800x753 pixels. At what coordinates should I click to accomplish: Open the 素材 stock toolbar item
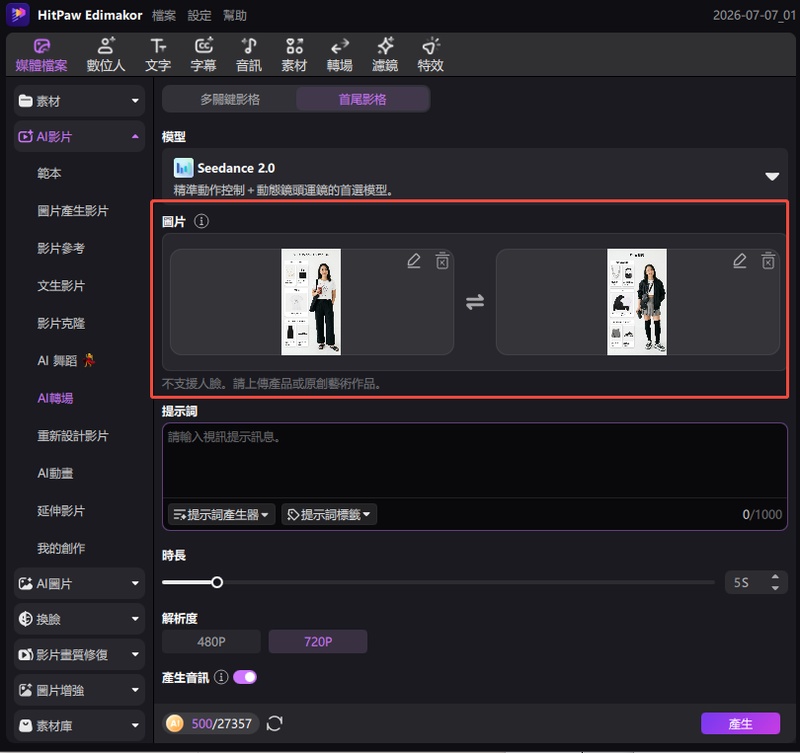click(x=294, y=55)
